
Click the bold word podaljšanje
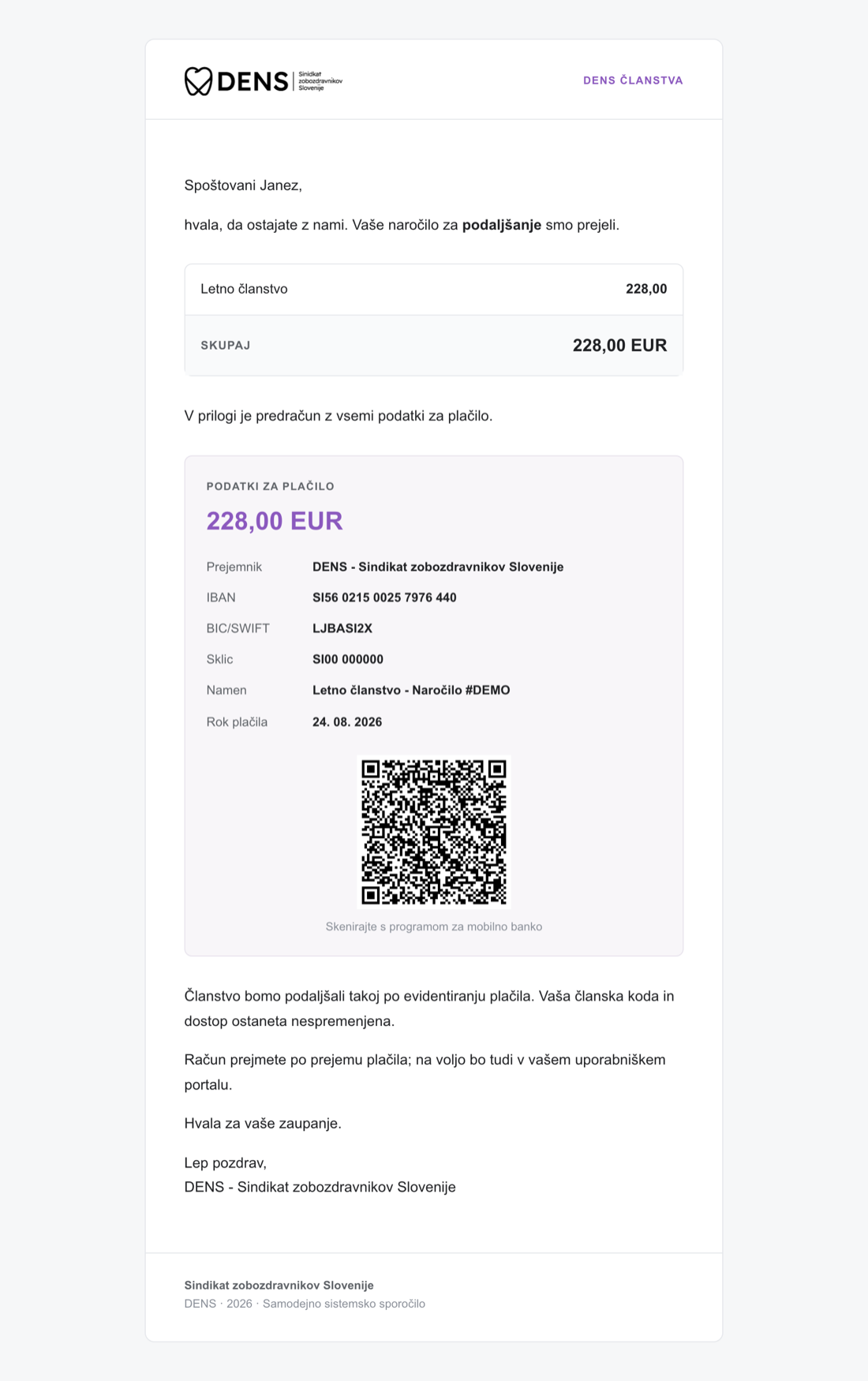coord(502,225)
